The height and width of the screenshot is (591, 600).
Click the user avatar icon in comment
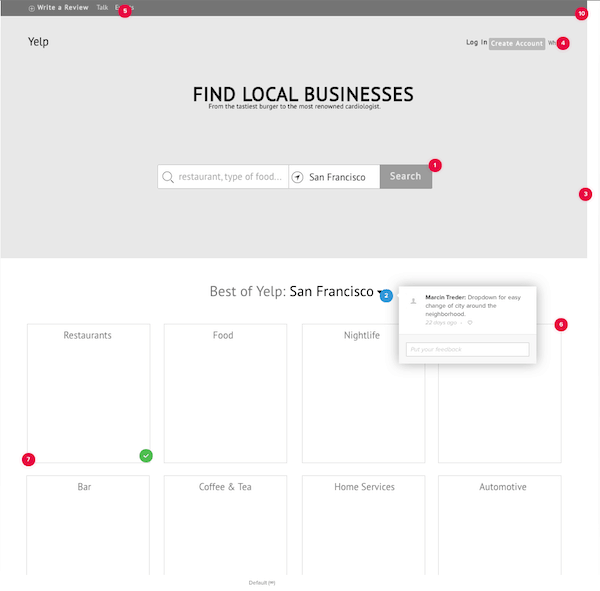413,301
